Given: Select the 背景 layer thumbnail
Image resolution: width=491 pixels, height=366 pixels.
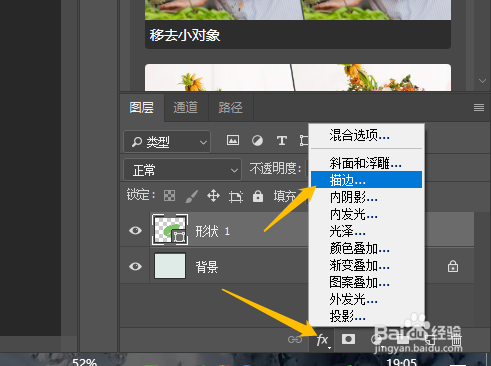Looking at the screenshot, I should pyautogui.click(x=170, y=266).
